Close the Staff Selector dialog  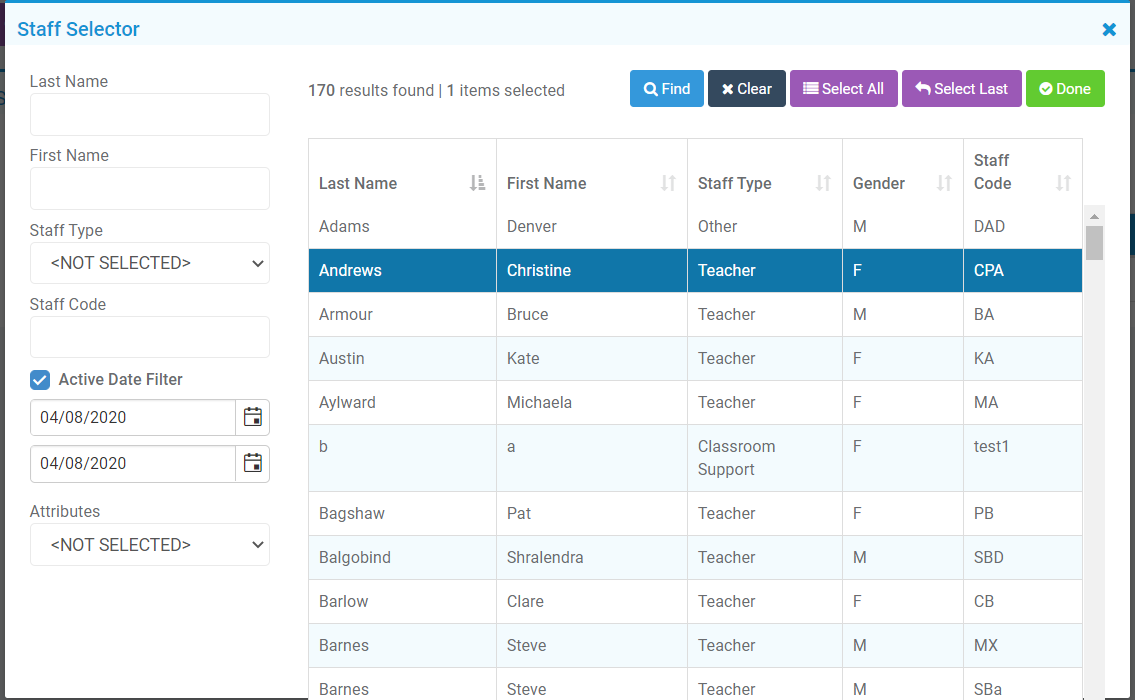tap(1109, 30)
